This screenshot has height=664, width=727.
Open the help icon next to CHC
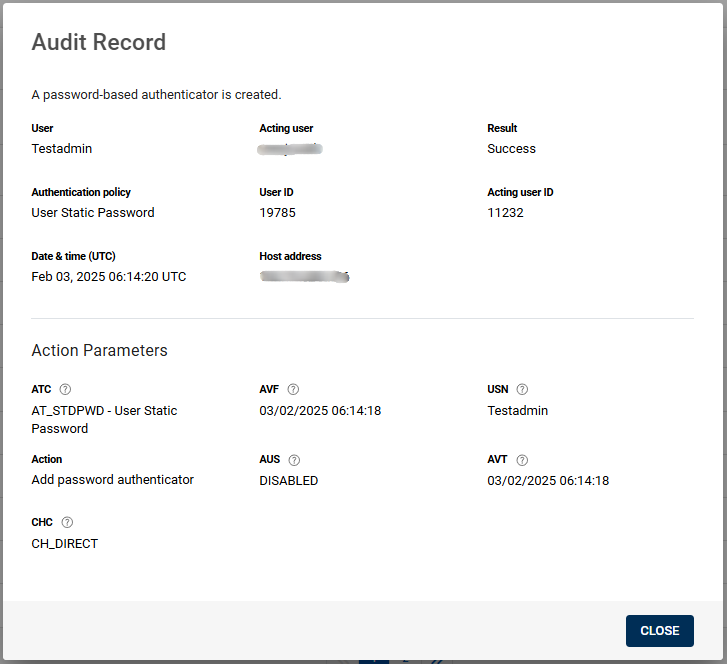point(67,522)
